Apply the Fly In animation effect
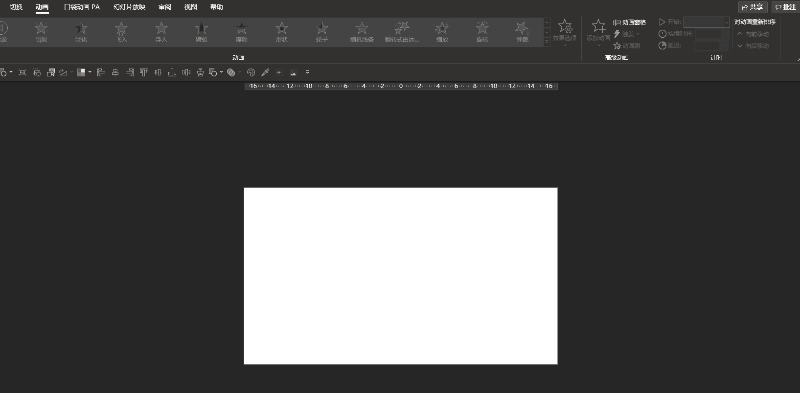Viewport: 800px width, 393px height. click(x=121, y=32)
